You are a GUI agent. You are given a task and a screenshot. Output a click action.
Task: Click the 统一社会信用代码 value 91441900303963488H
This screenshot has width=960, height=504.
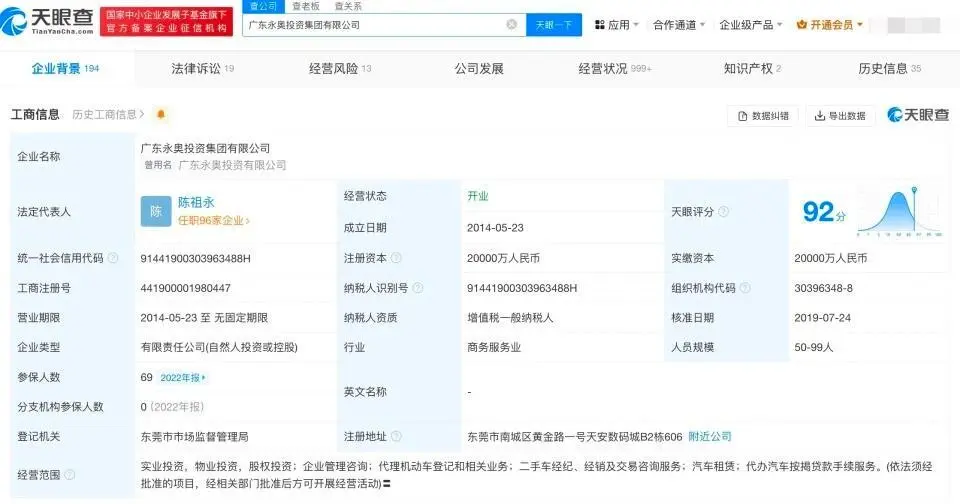tap(195, 258)
